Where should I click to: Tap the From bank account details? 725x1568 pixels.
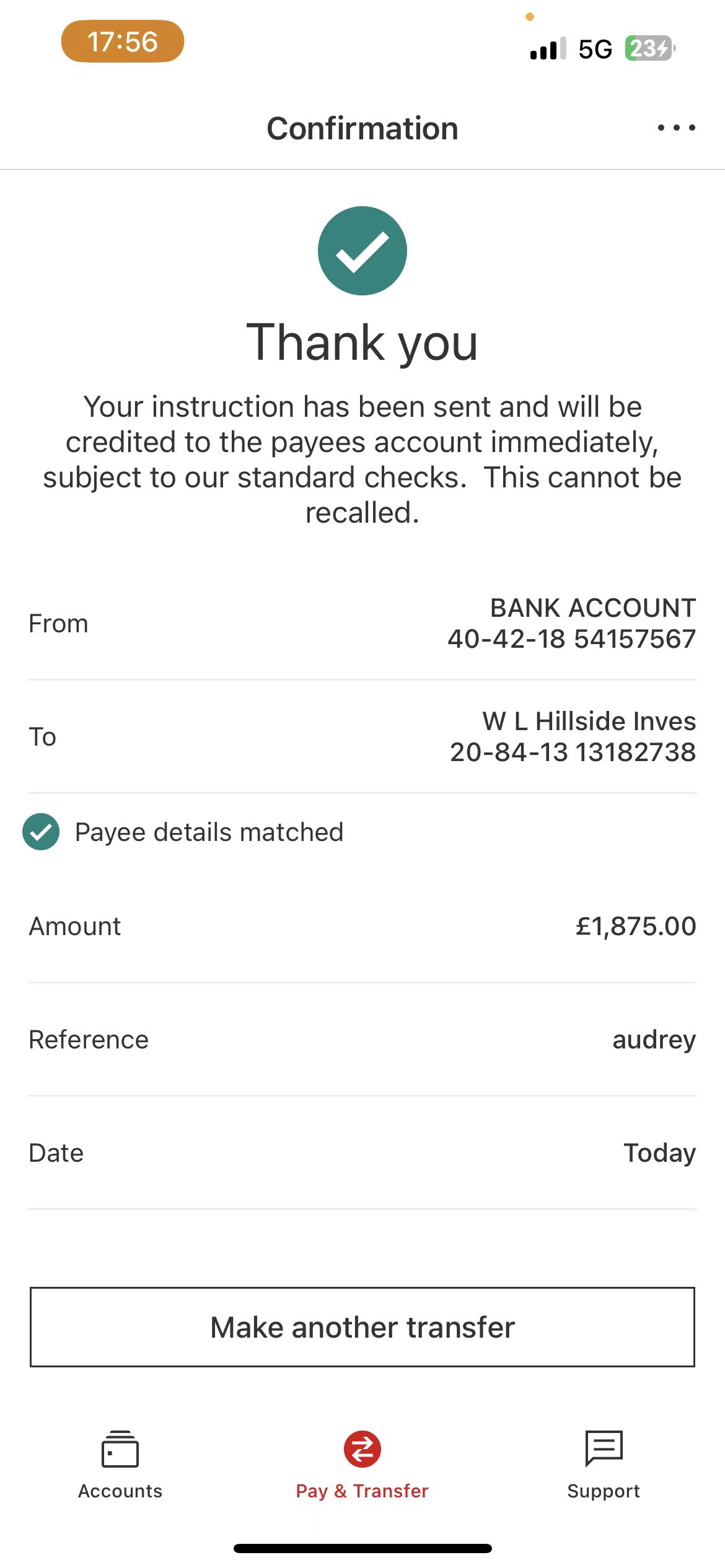tap(571, 624)
